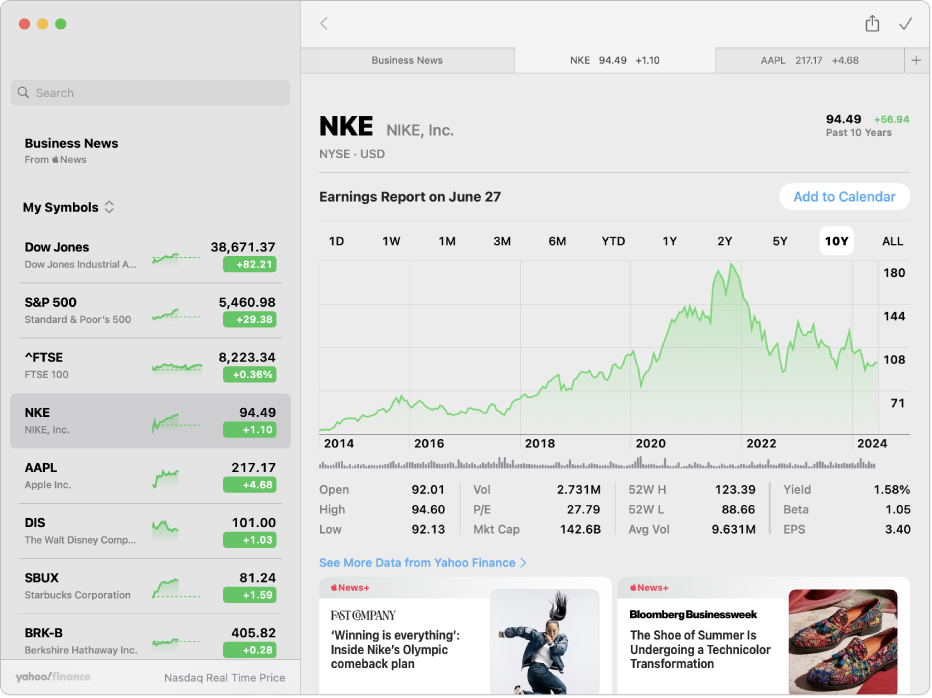Select the S&P 500 symbol row
The width and height of the screenshot is (932, 698).
[150, 311]
